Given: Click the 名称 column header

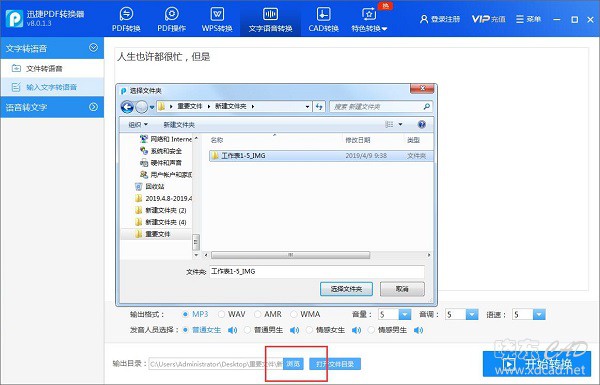Looking at the screenshot, I should coord(217,140).
